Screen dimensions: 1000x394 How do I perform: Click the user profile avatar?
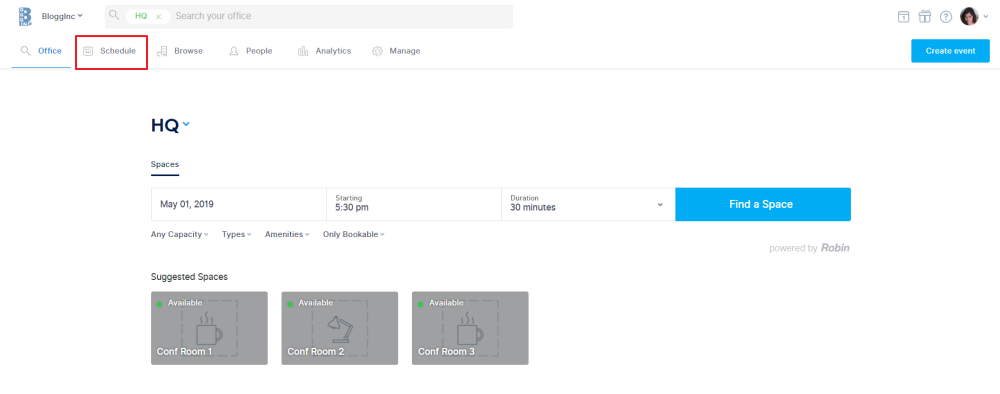(x=969, y=16)
